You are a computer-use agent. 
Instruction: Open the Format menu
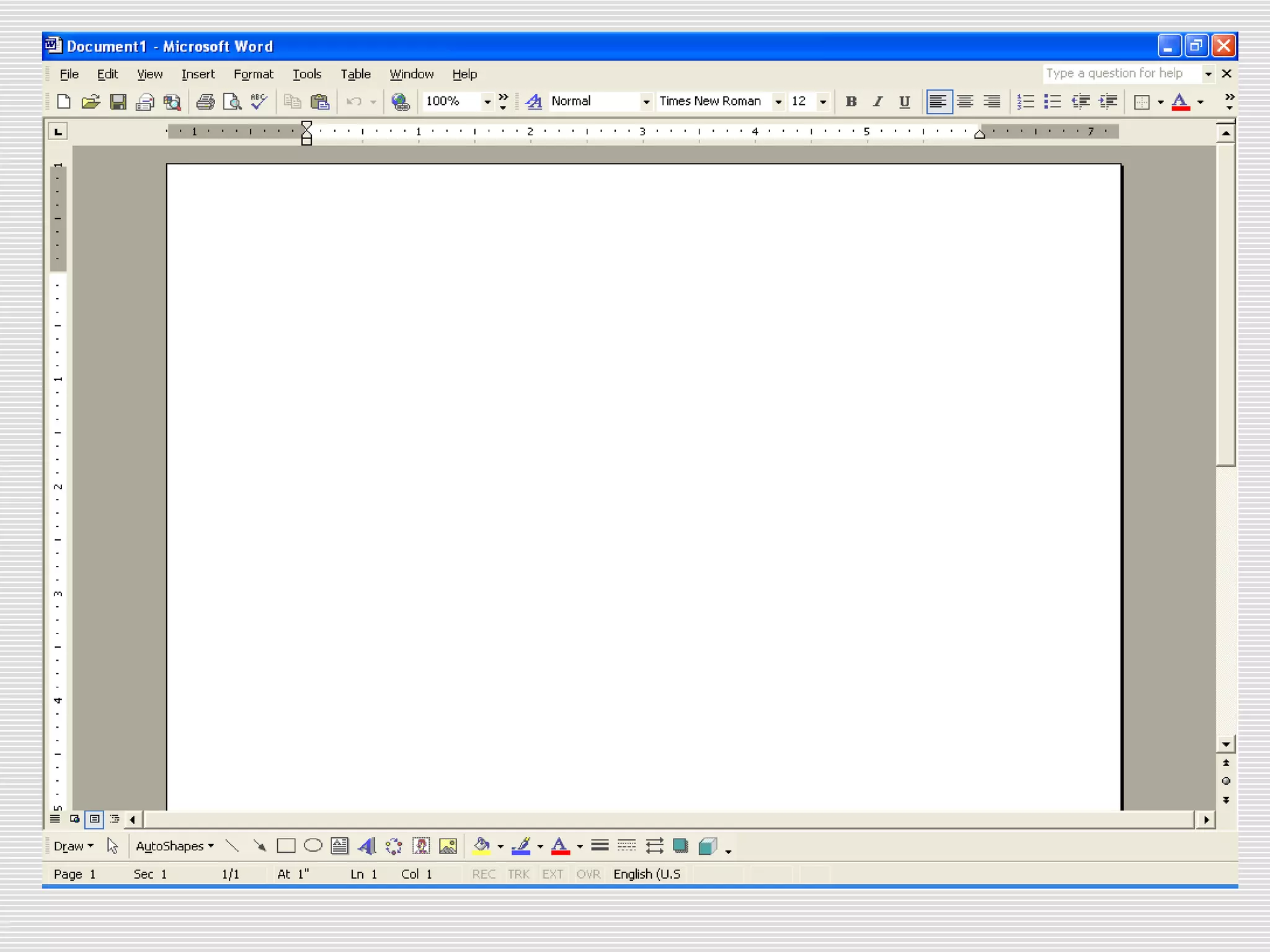(x=253, y=74)
